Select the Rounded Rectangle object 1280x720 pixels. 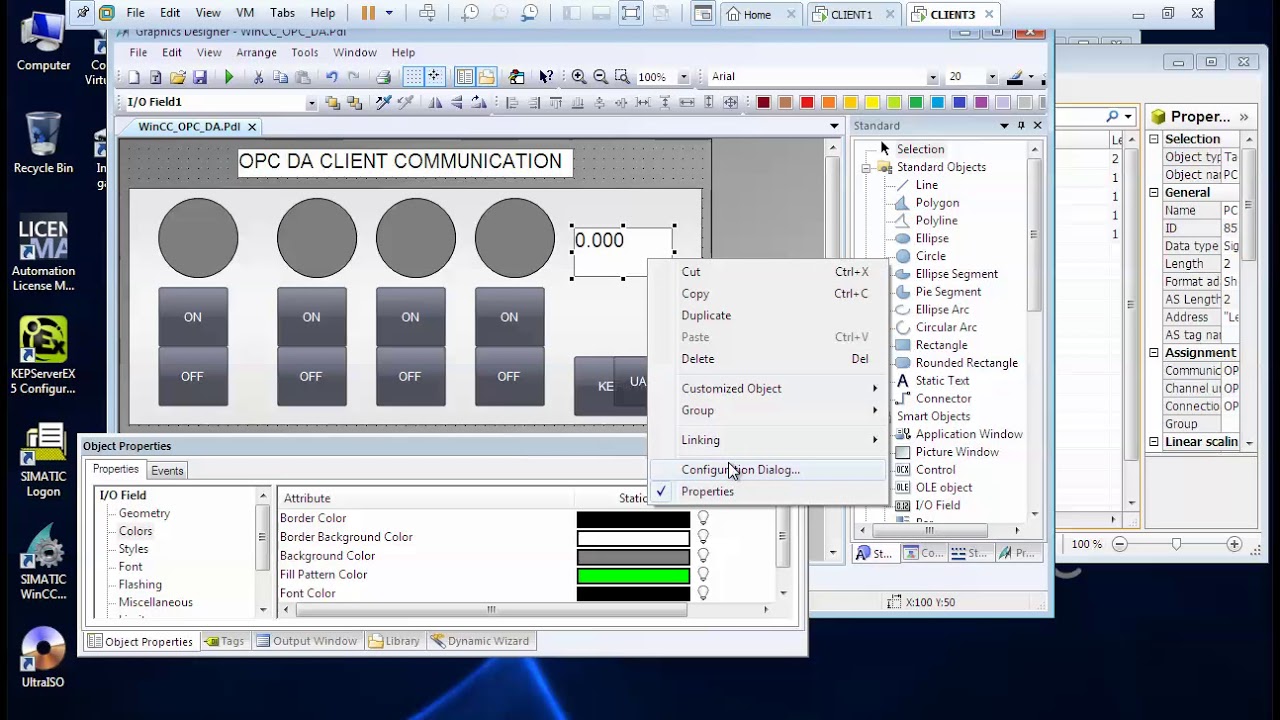pyautogui.click(x=966, y=363)
